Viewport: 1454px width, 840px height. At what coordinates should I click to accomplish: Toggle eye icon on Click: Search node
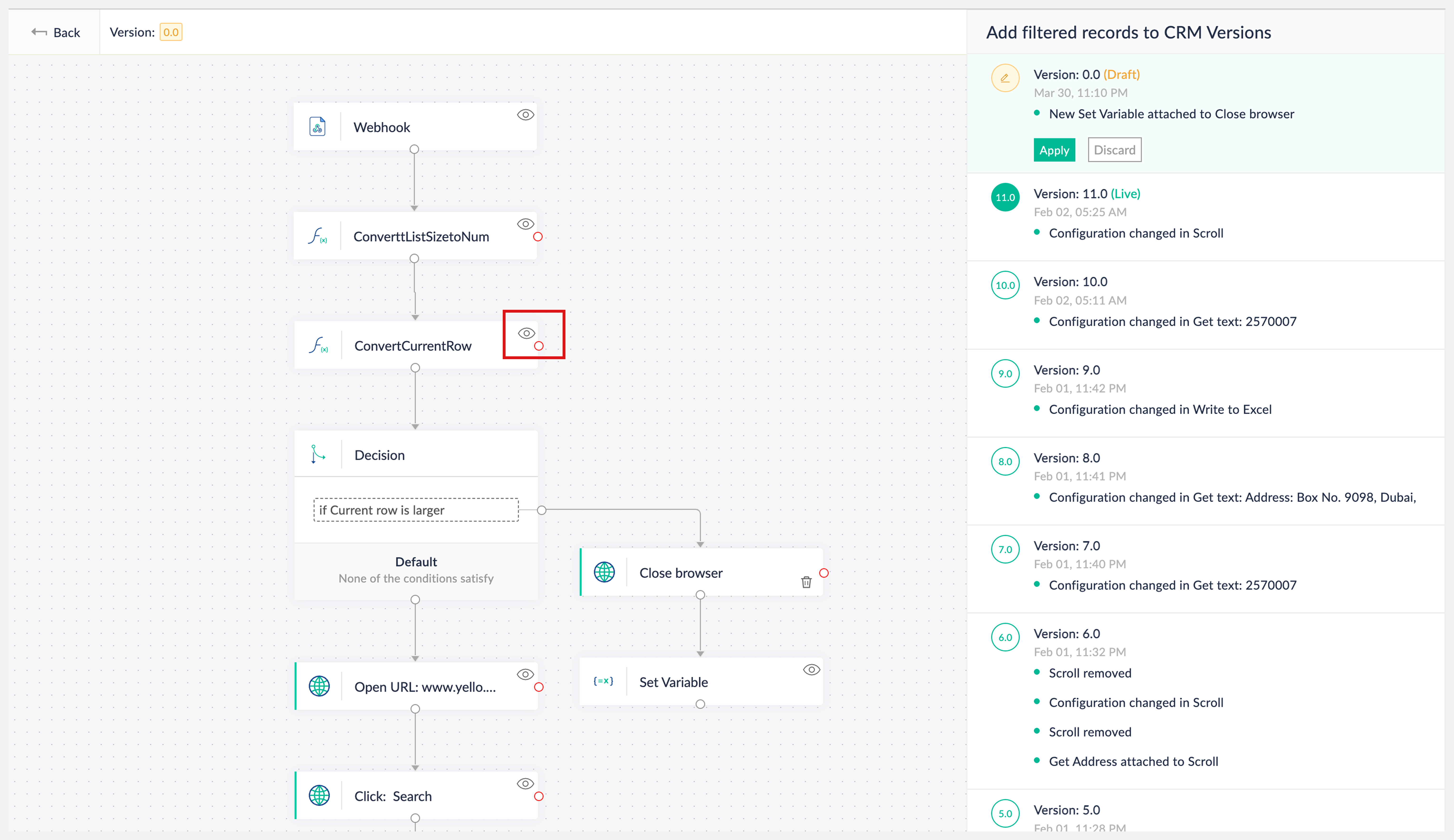tap(525, 783)
